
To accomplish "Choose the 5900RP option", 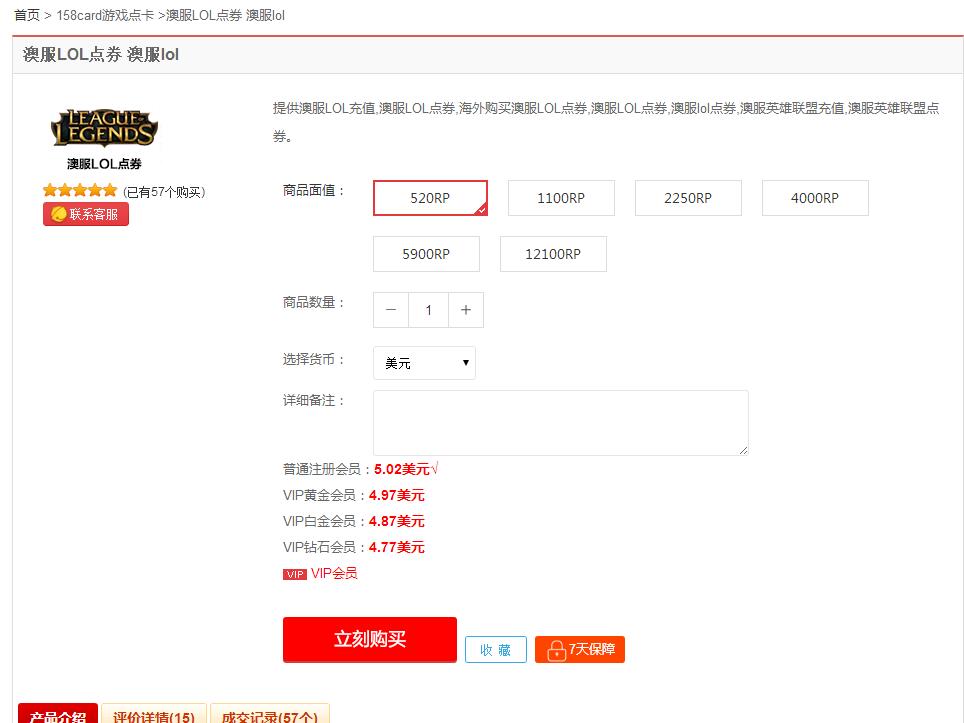I will click(426, 254).
